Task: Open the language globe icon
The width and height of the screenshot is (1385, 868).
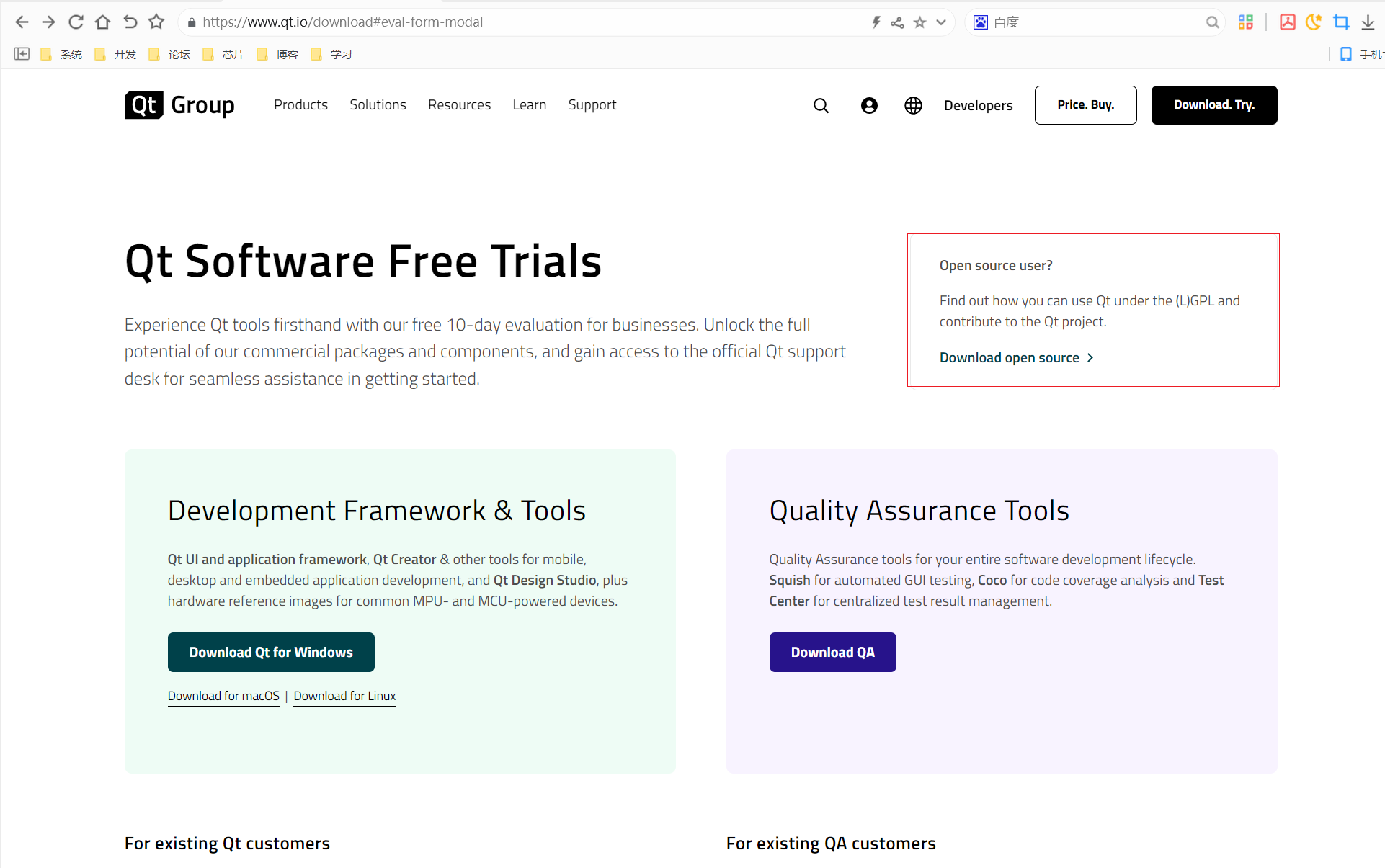Action: click(x=913, y=106)
